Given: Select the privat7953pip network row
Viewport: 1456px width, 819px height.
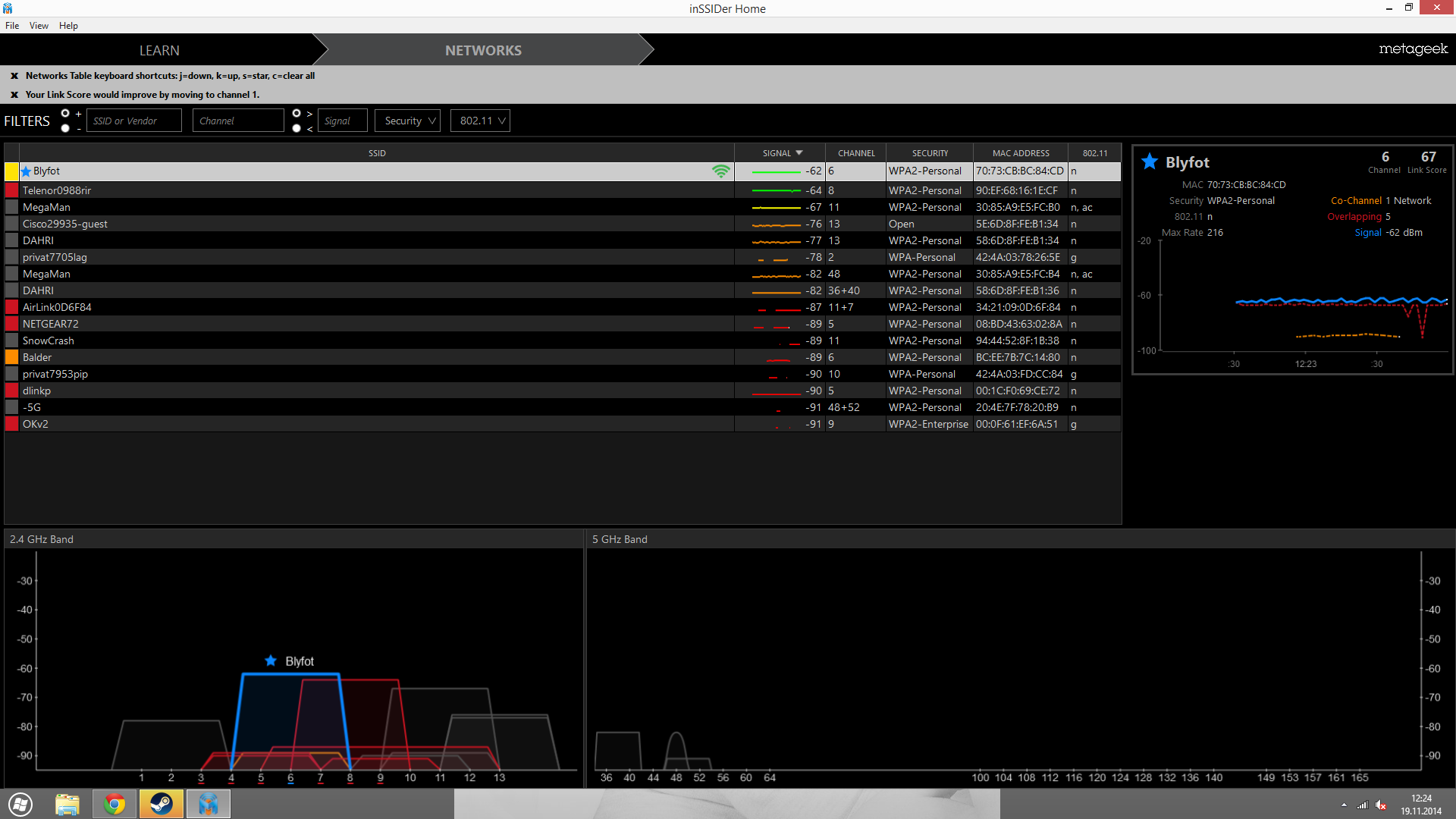Looking at the screenshot, I should point(563,374).
